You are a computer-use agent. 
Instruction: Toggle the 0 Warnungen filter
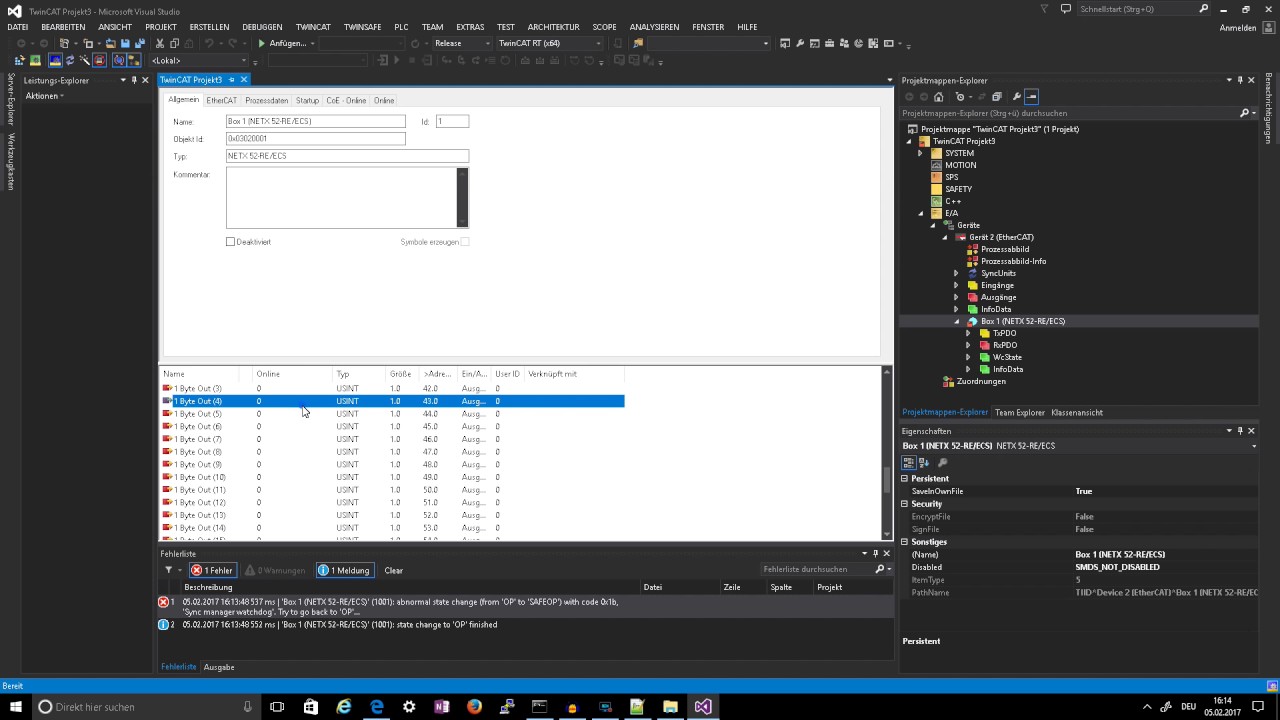(x=275, y=570)
